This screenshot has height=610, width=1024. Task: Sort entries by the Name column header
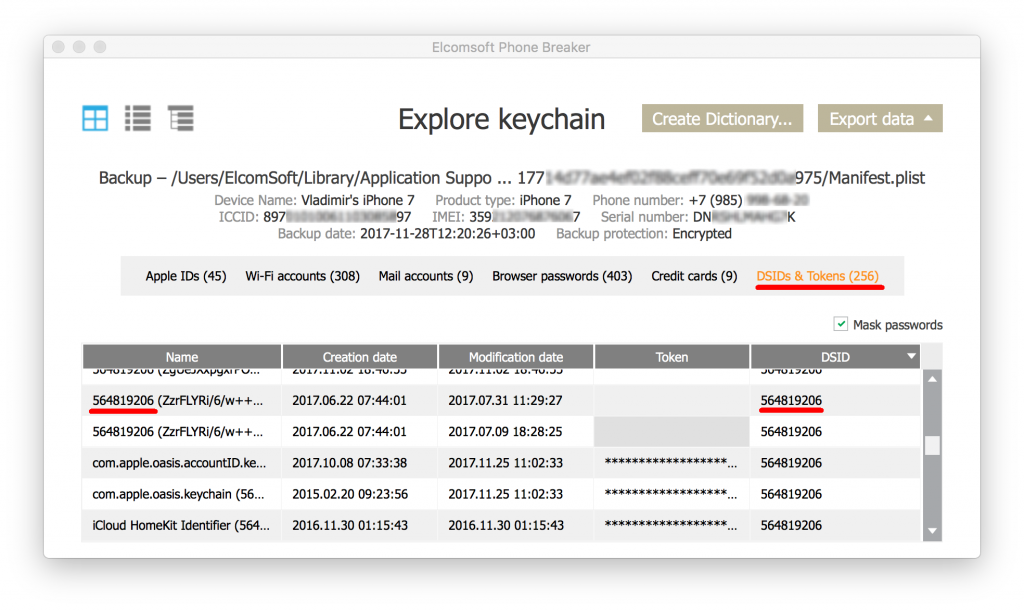tap(181, 355)
